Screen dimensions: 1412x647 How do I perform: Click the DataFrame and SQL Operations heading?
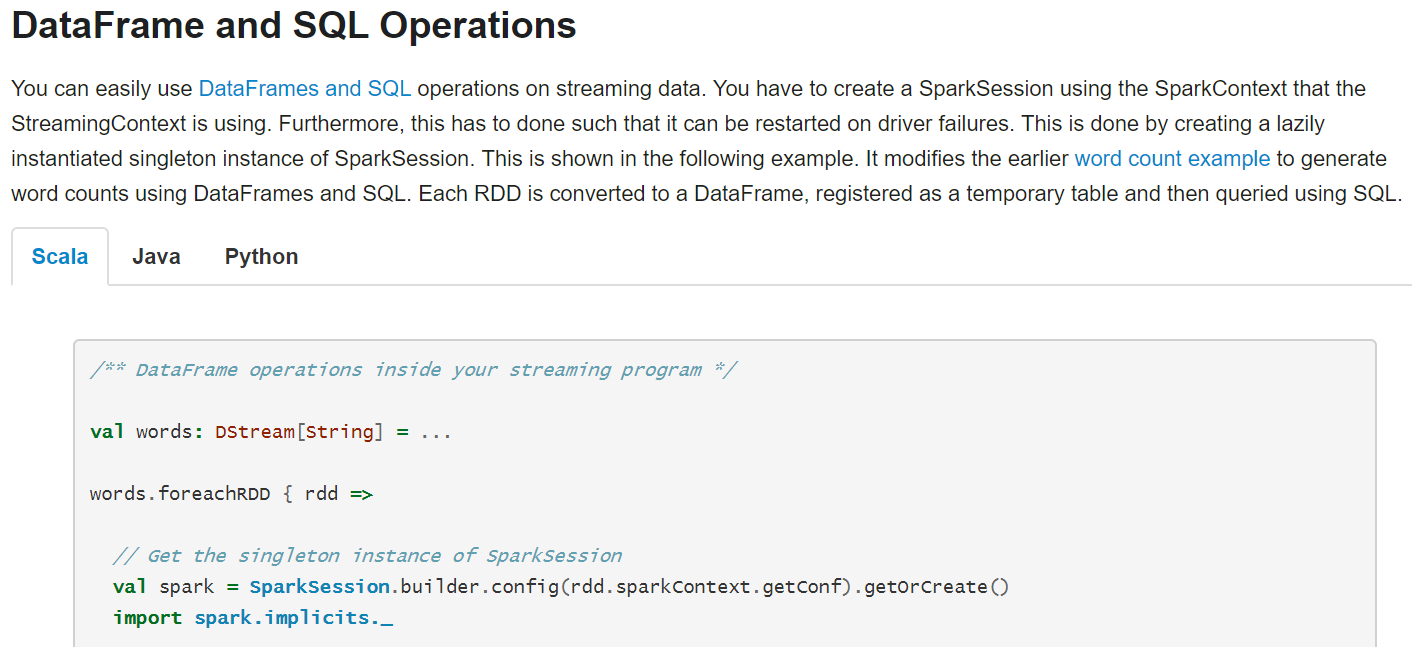pyautogui.click(x=294, y=26)
